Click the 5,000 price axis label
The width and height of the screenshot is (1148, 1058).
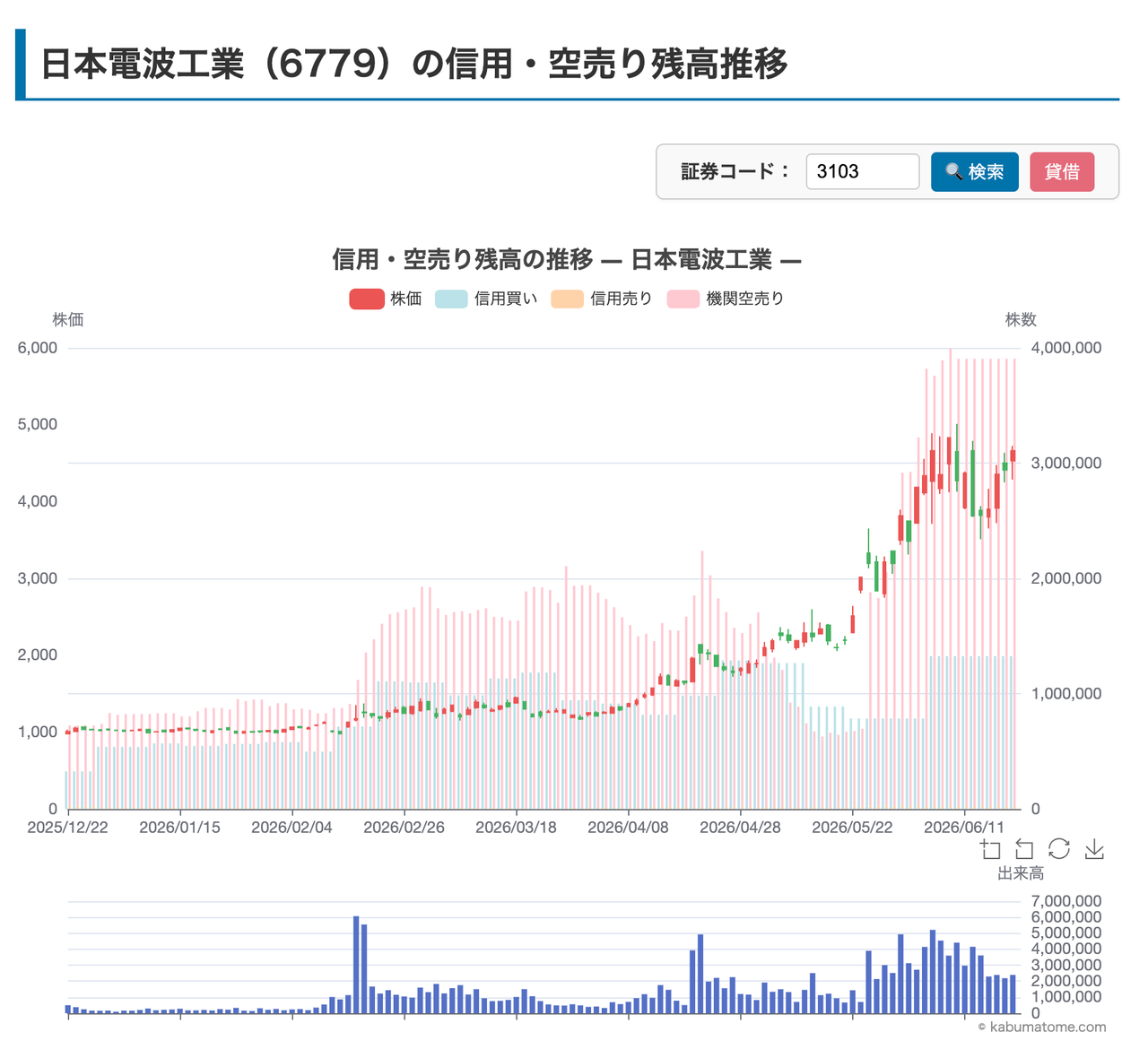tap(38, 424)
